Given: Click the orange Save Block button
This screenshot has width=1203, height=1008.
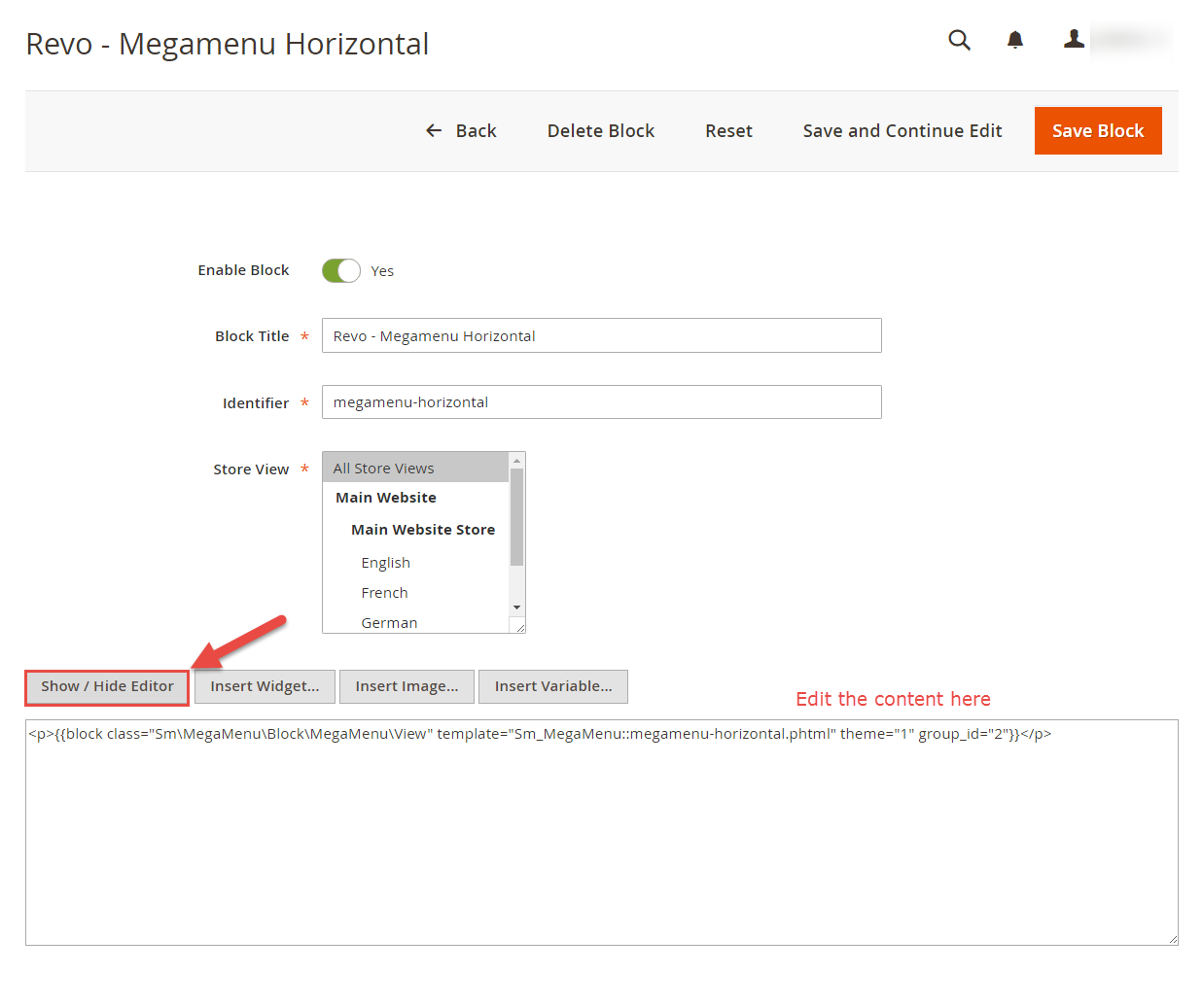Looking at the screenshot, I should 1098,131.
